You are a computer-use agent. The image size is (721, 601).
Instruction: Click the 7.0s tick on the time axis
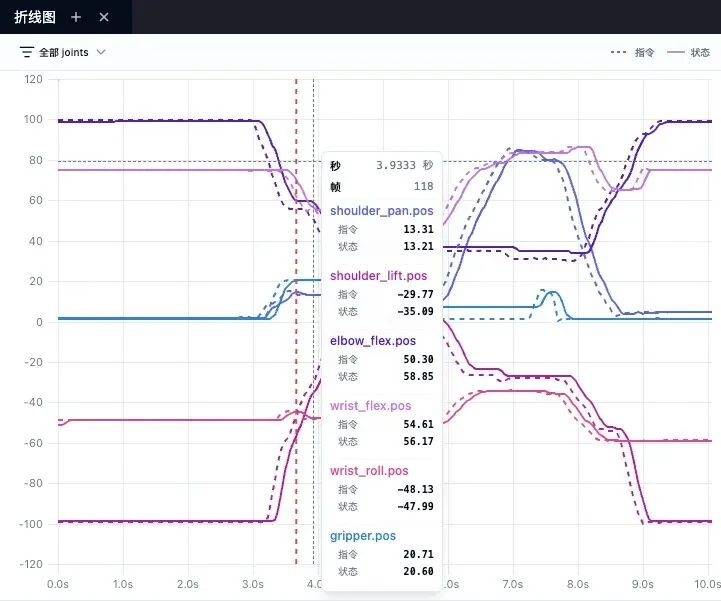(512, 583)
